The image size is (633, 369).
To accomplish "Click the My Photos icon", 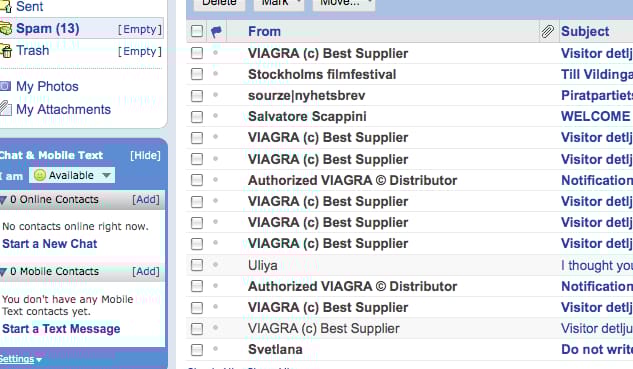I will pyautogui.click(x=5, y=86).
